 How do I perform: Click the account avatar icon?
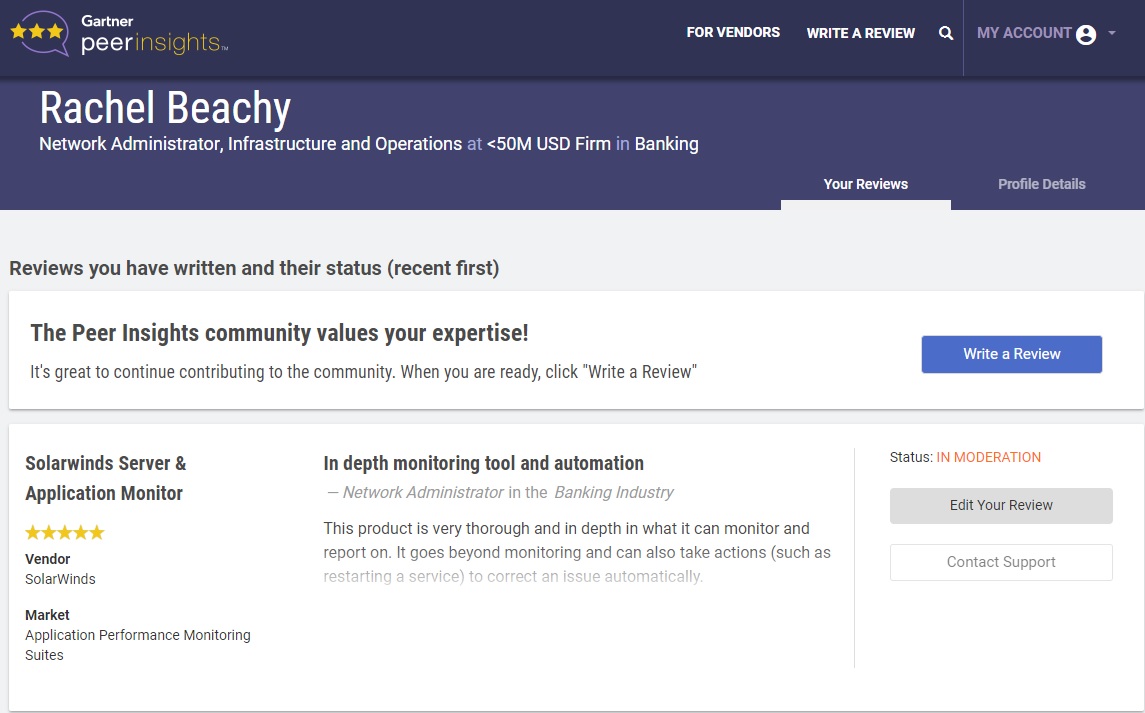[1086, 34]
